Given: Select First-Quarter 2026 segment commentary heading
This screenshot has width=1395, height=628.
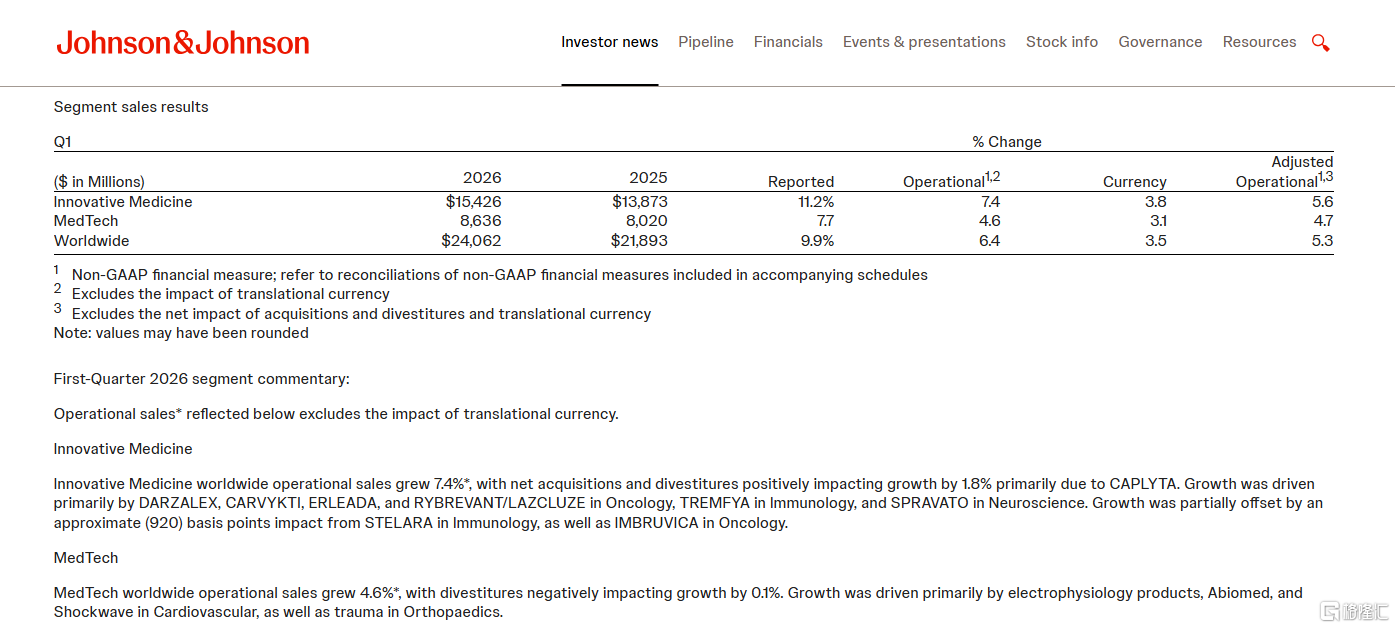Looking at the screenshot, I should (202, 379).
